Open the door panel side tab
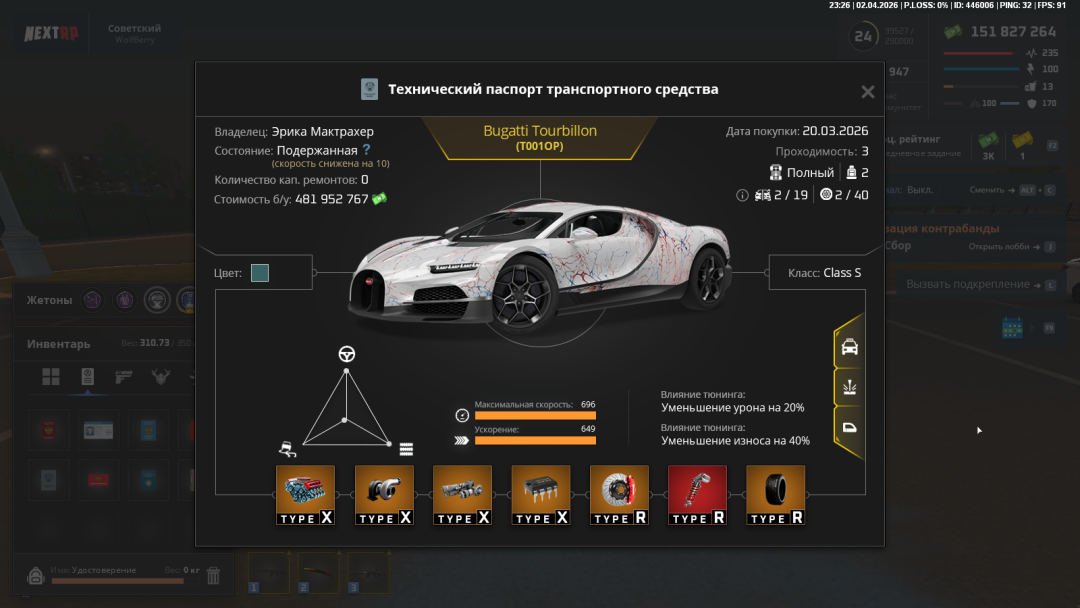This screenshot has height=608, width=1080. pyautogui.click(x=848, y=426)
